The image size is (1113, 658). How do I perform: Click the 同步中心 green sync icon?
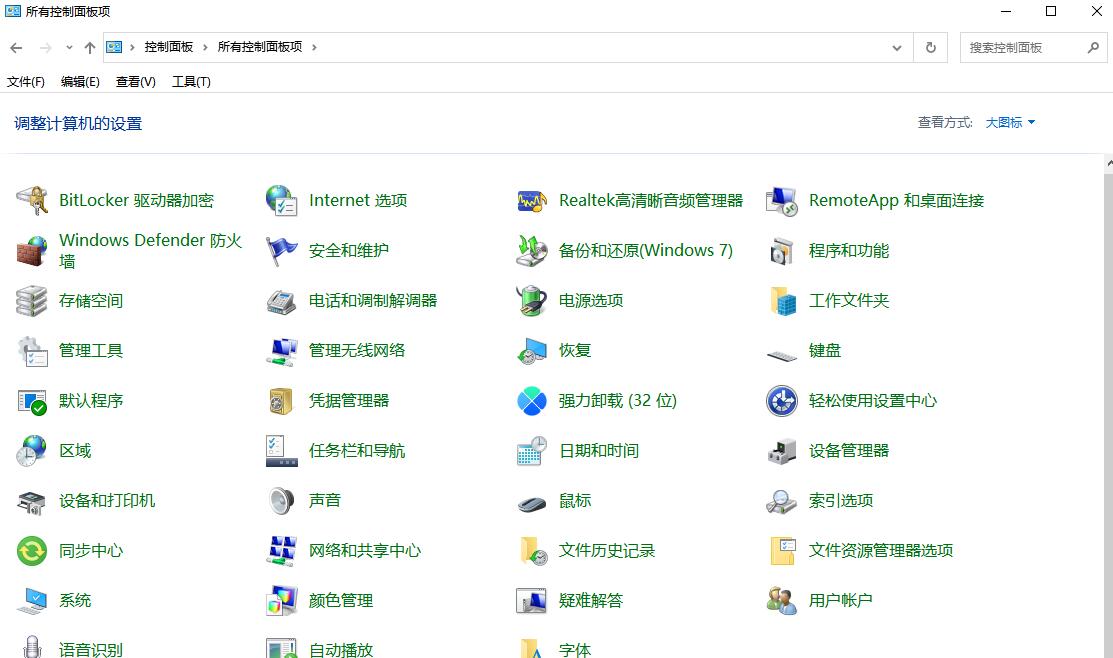(x=32, y=551)
